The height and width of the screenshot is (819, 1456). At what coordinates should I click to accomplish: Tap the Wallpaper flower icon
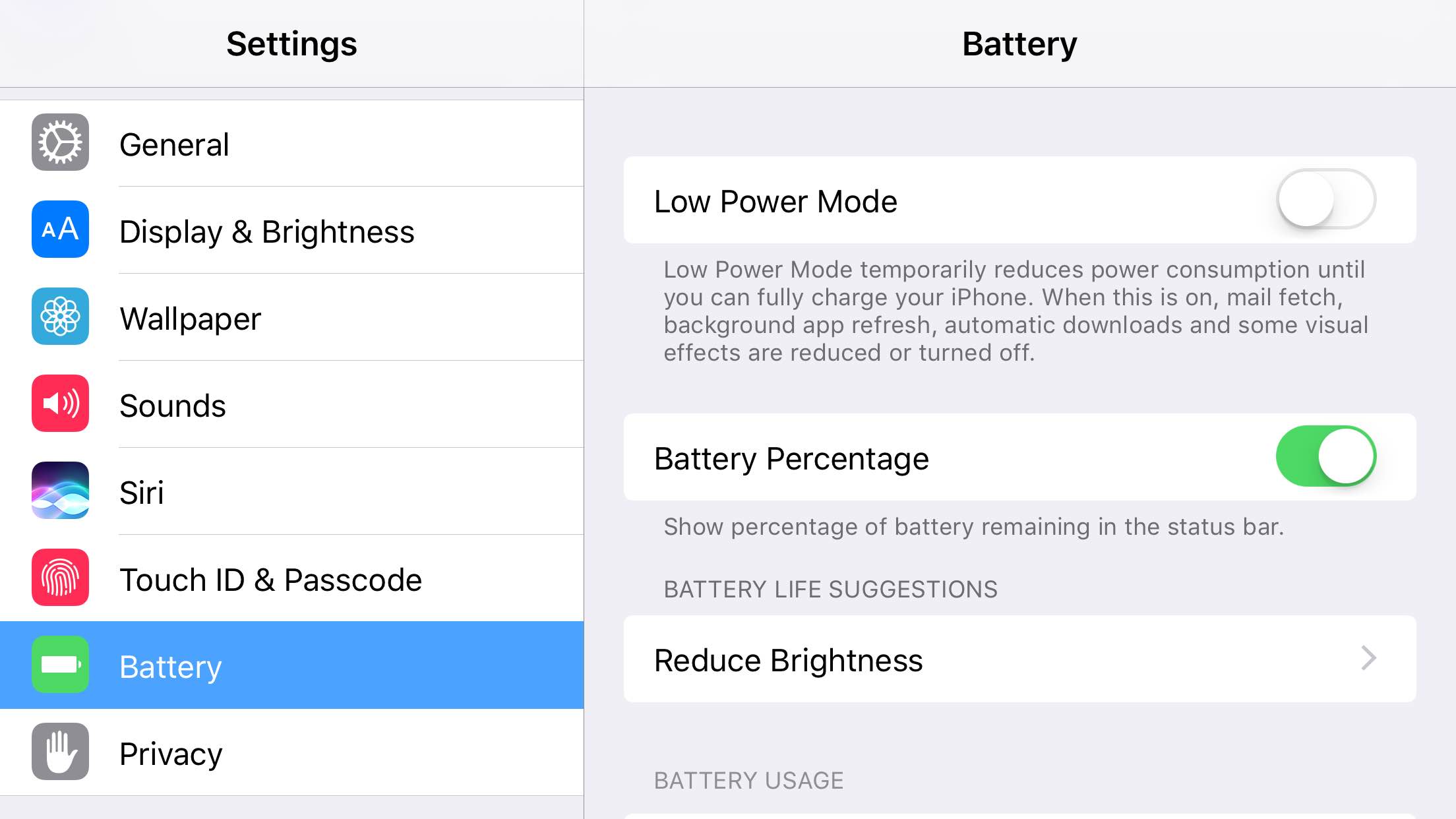pyautogui.click(x=60, y=317)
